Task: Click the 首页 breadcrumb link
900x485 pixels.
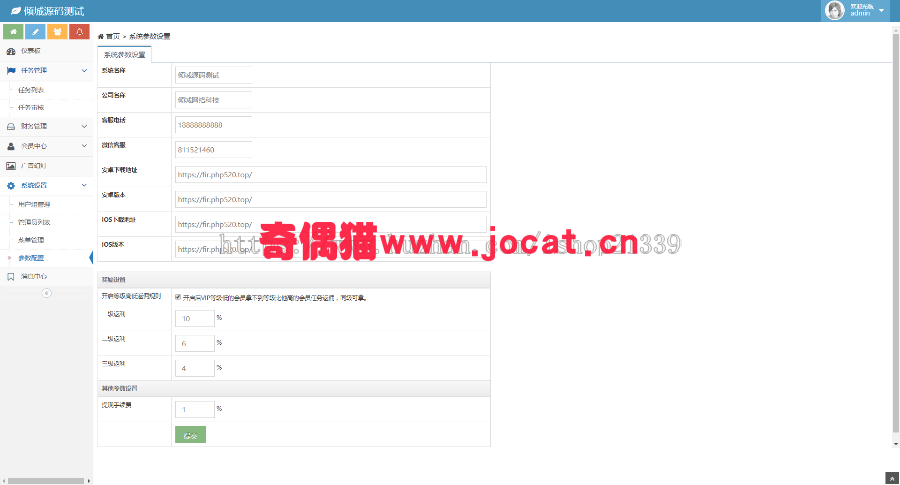Action: pyautogui.click(x=113, y=36)
